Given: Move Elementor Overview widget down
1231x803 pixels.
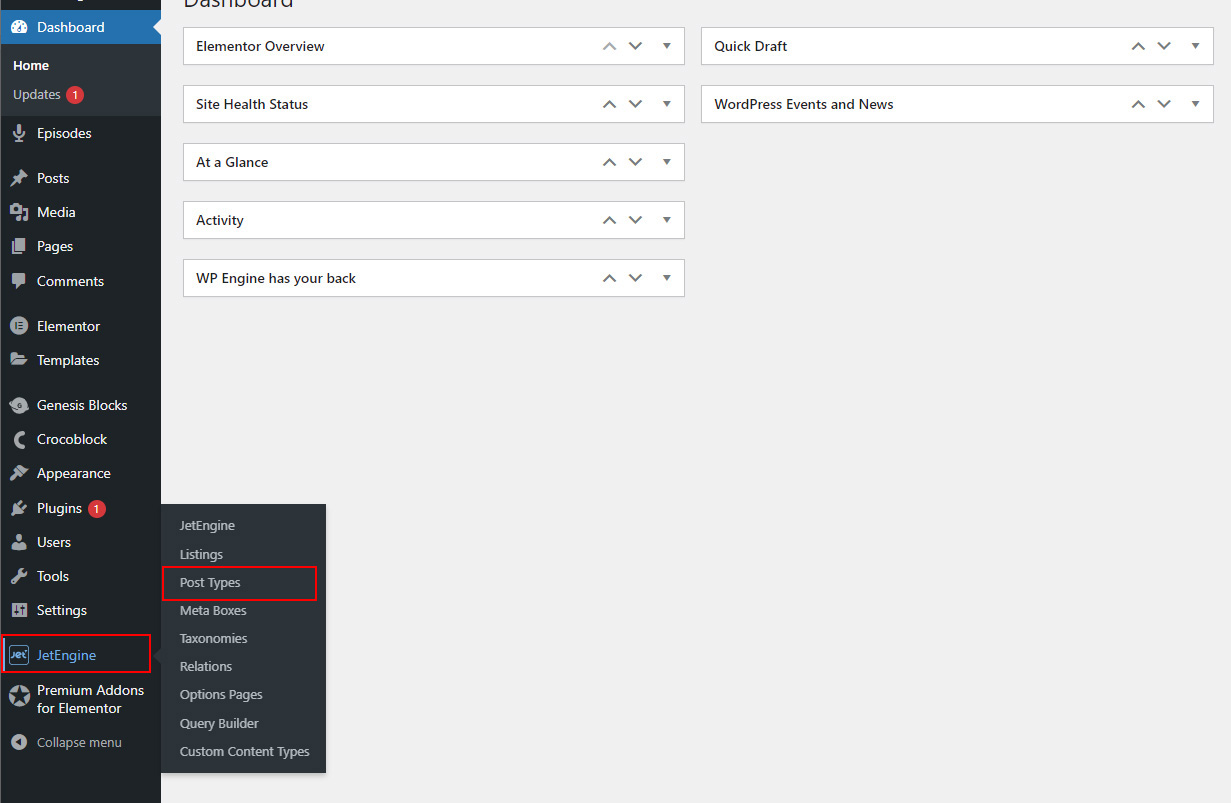Looking at the screenshot, I should pyautogui.click(x=635, y=46).
